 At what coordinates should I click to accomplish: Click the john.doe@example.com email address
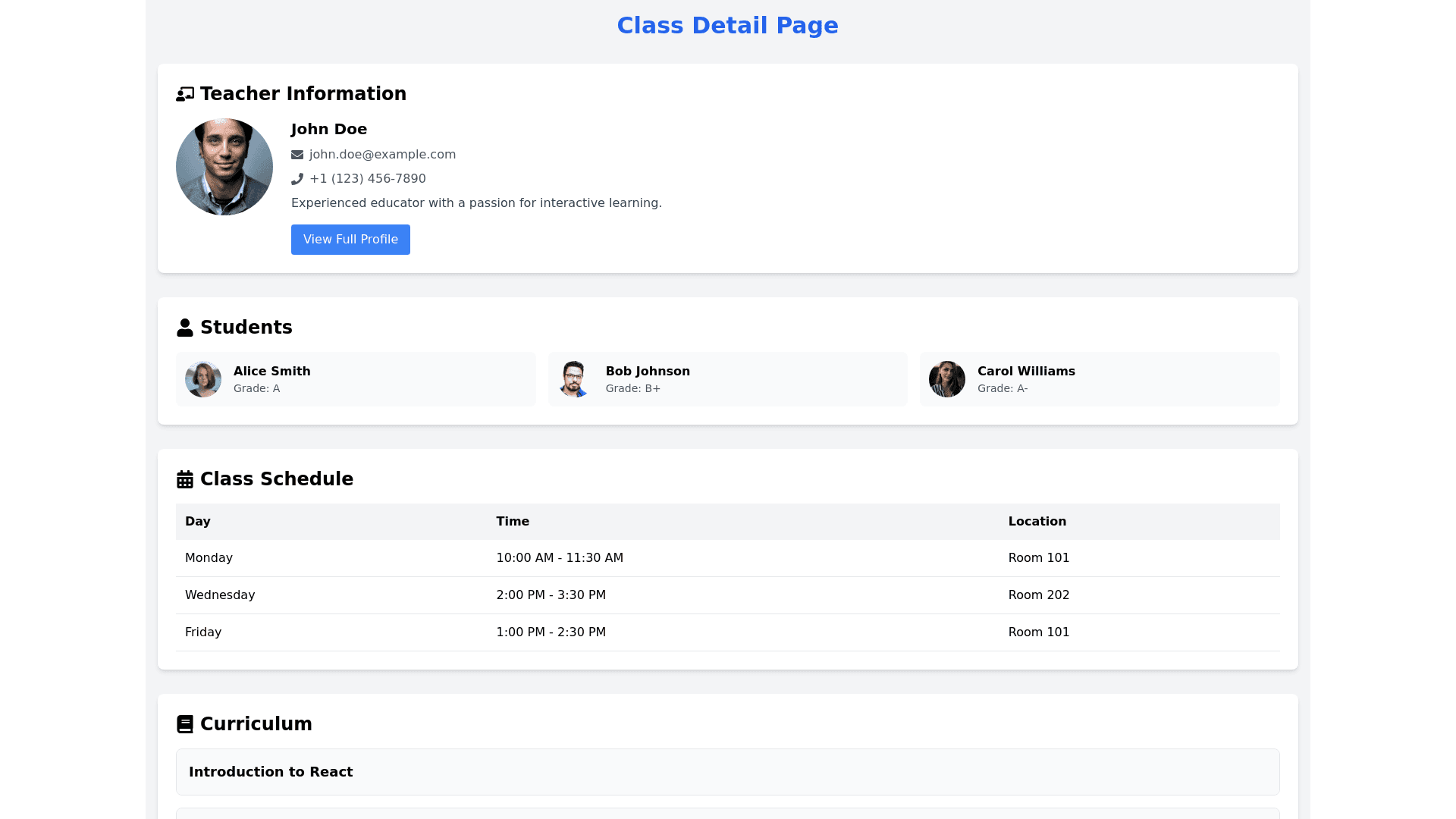[x=382, y=155]
